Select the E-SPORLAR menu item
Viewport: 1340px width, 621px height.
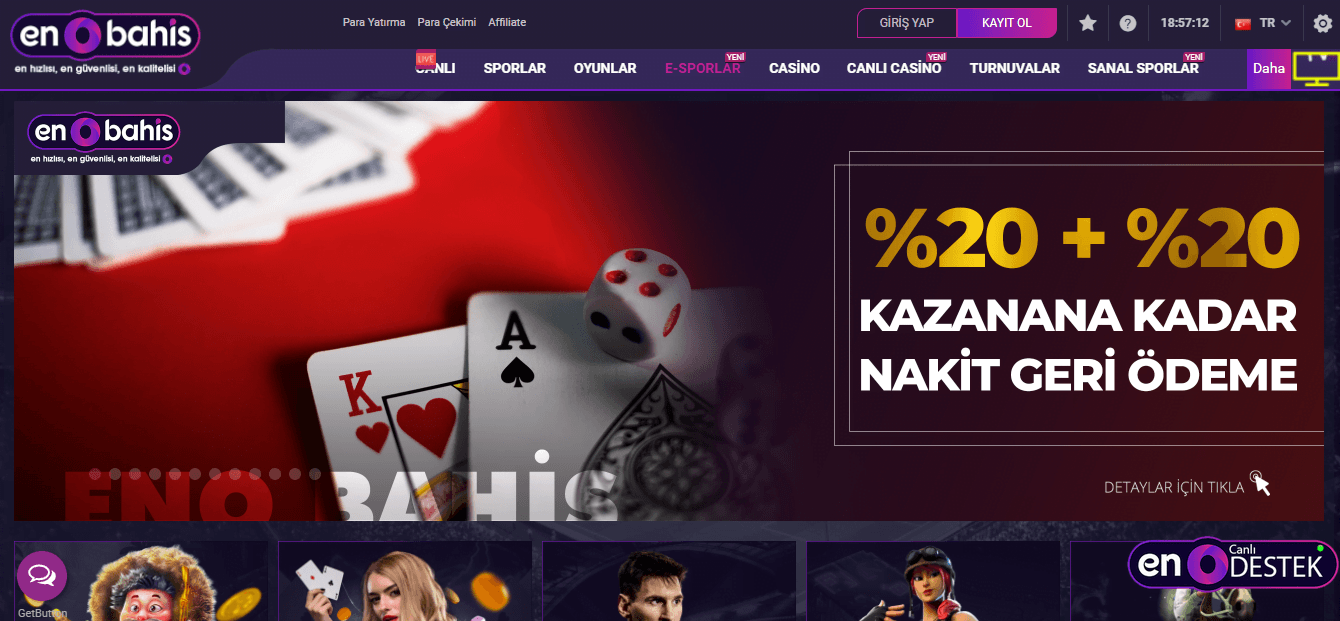(703, 69)
